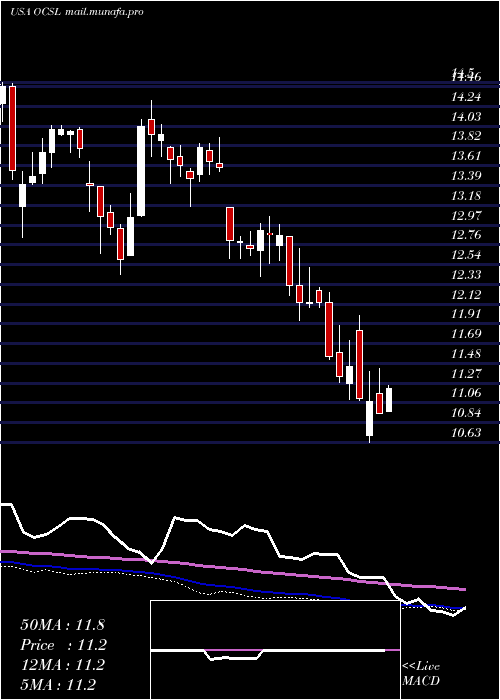The image size is (500, 700).
Task: Click the rightmost white candlestick on chart
Action: [x=389, y=400]
